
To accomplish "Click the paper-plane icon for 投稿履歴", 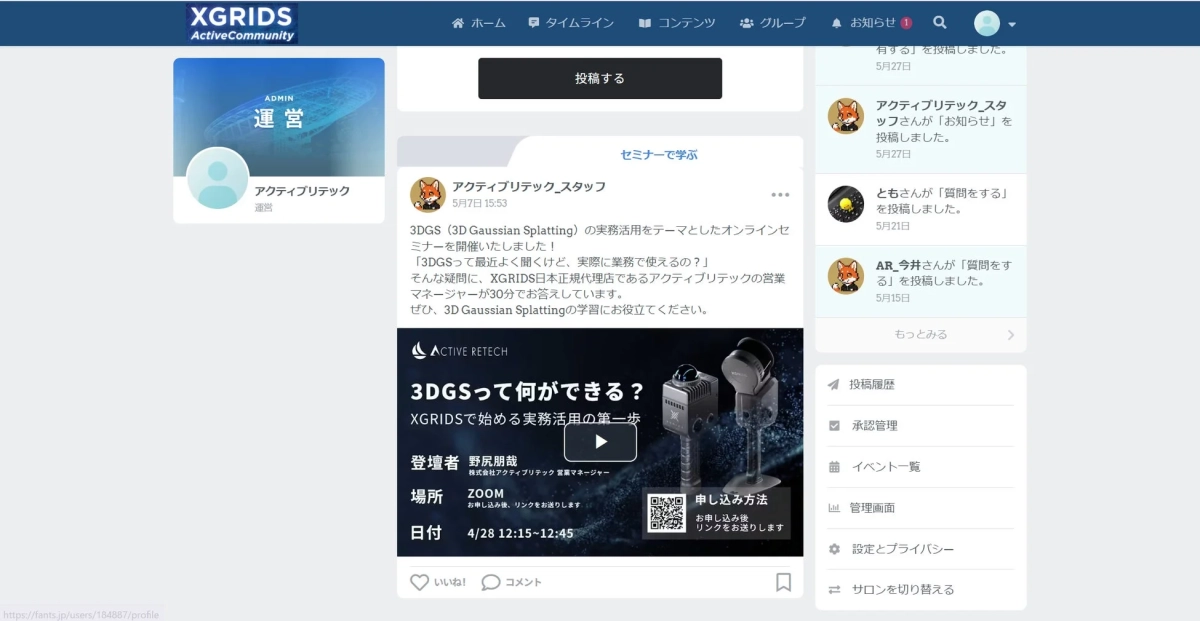I will pos(834,385).
